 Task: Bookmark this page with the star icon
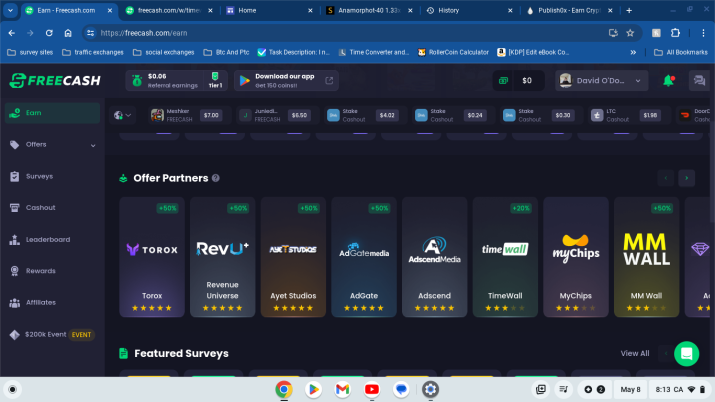(x=630, y=33)
